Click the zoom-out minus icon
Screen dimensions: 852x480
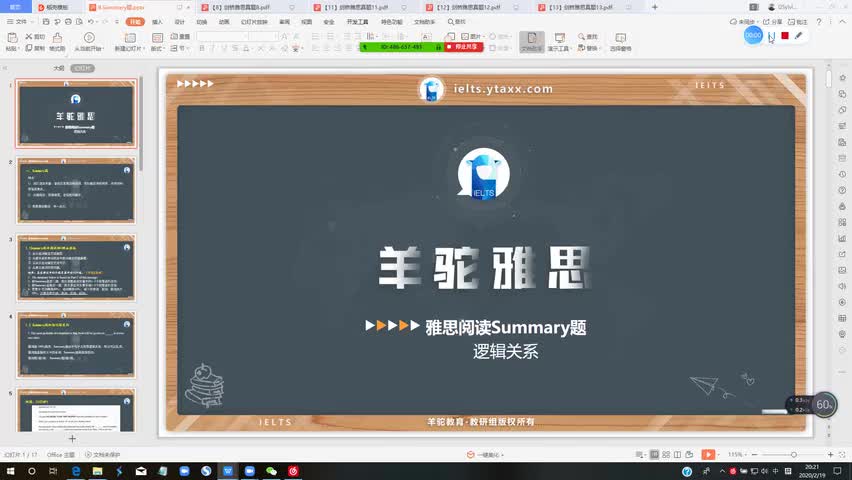pyautogui.click(x=754, y=454)
